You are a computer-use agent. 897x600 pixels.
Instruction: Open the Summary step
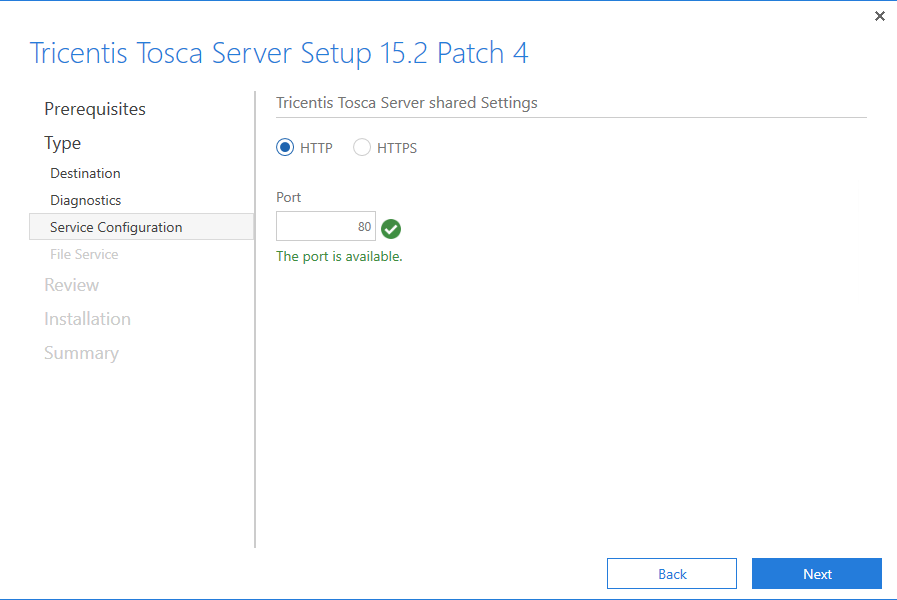coord(81,353)
